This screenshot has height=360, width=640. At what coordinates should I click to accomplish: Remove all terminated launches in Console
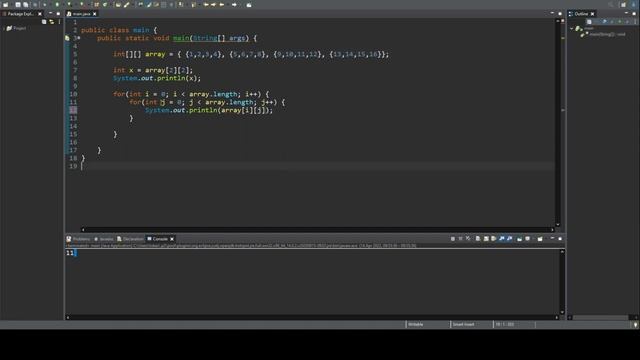click(468, 239)
